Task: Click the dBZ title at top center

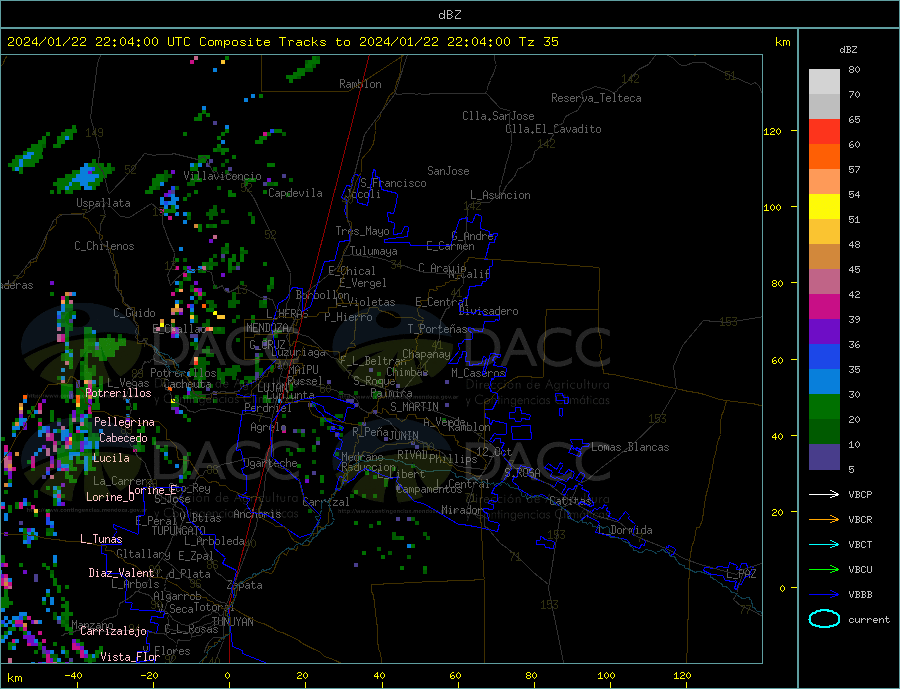Action: pos(449,15)
